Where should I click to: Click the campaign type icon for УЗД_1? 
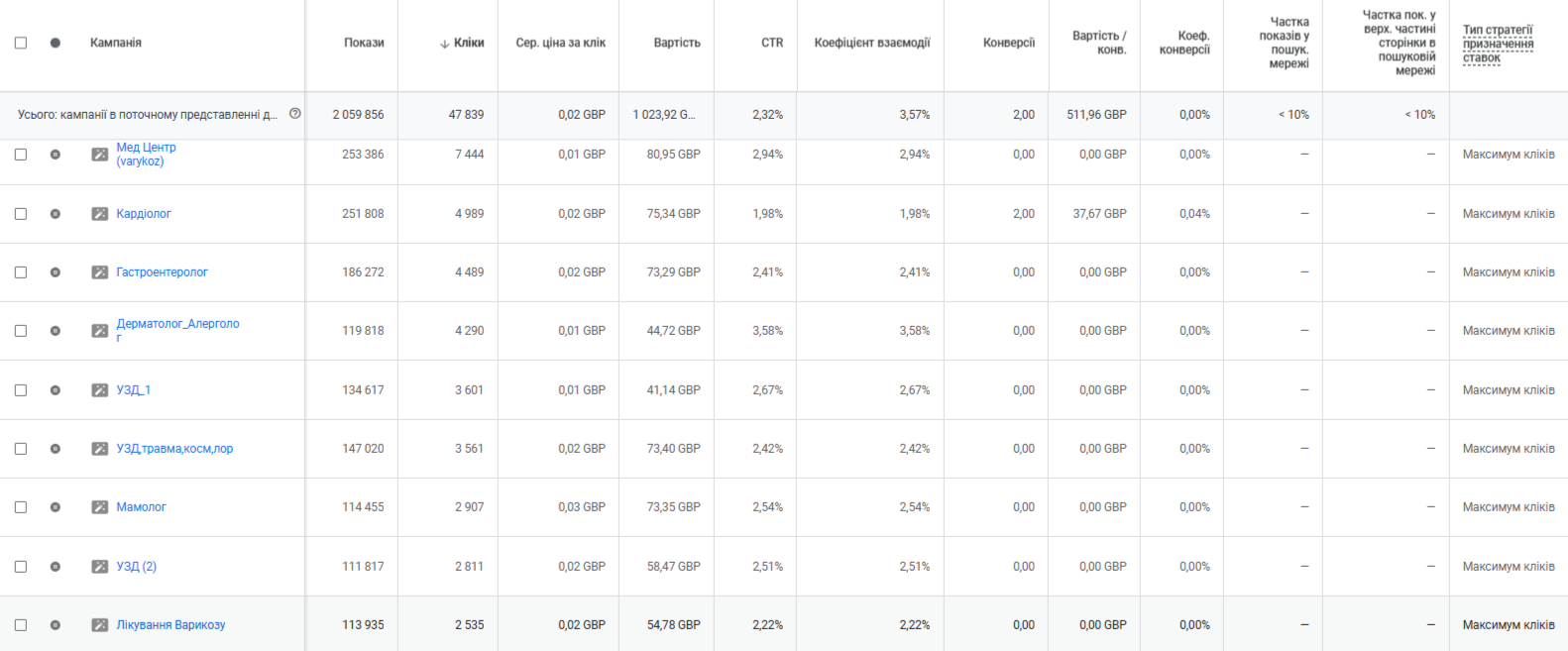coord(100,390)
